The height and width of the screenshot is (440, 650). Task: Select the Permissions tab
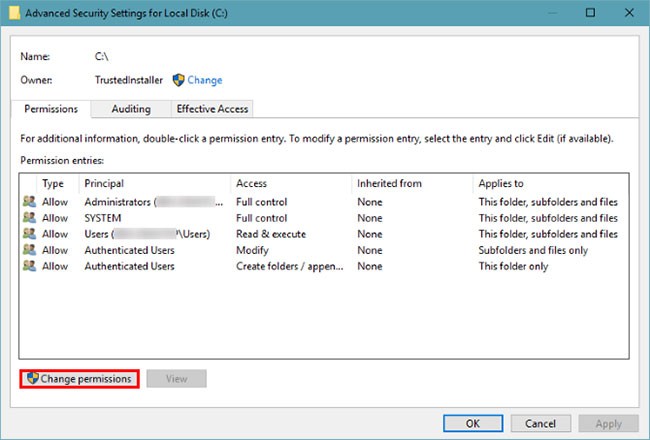(x=51, y=109)
